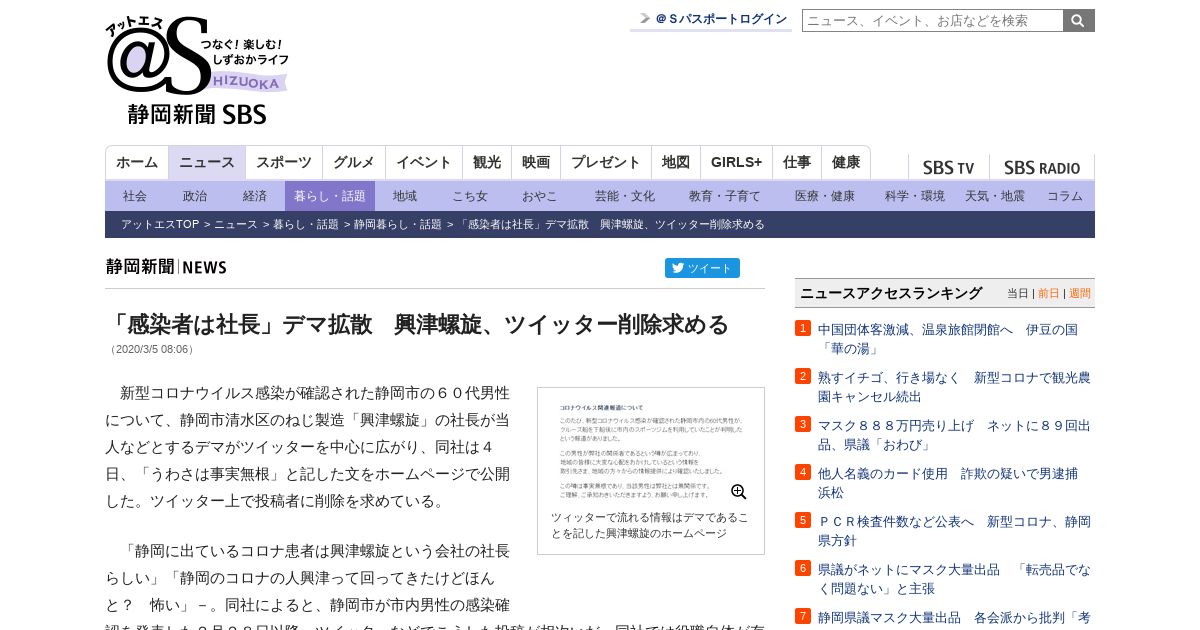
Task: Open ranked article 他人名義のカード使用
Action: (x=947, y=483)
